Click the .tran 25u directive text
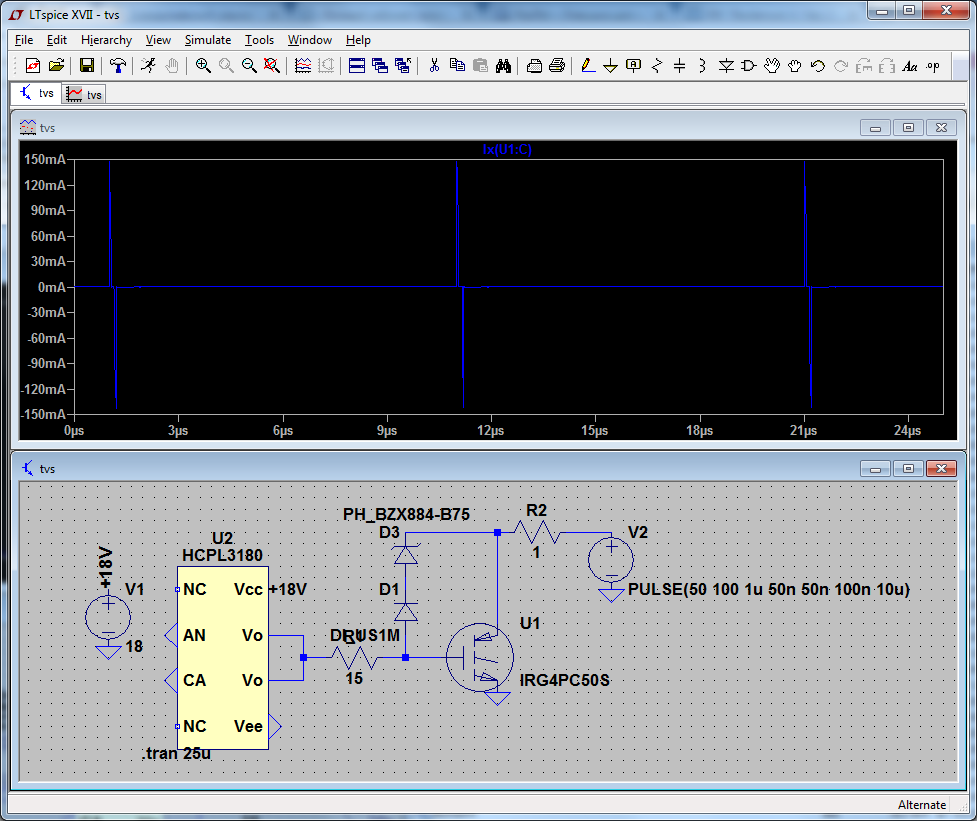 point(176,753)
